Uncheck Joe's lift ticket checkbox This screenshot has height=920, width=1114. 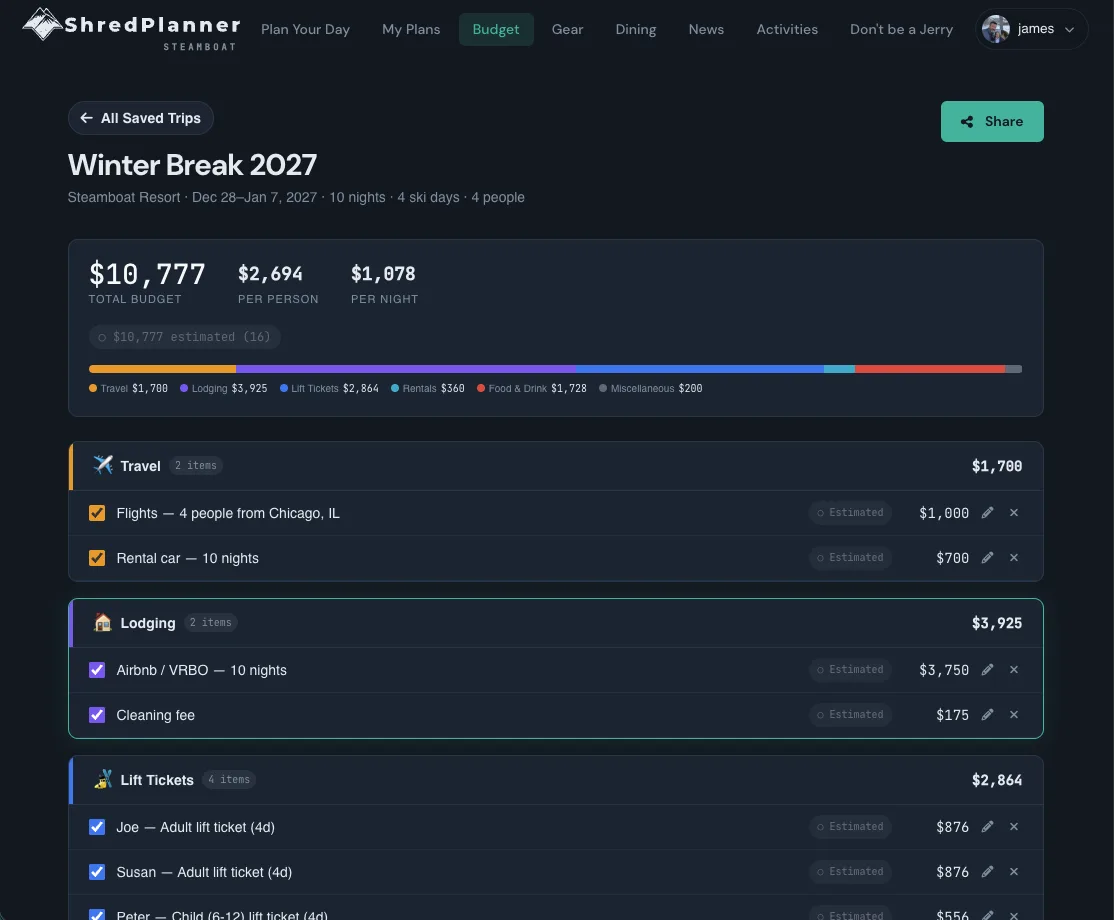point(97,827)
